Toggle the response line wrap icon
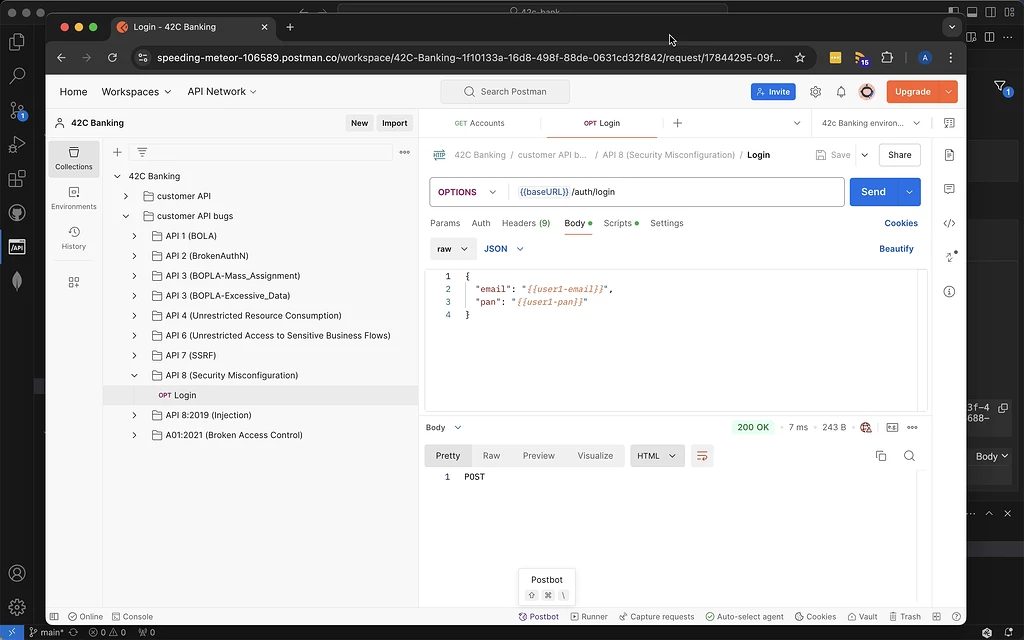The image size is (1024, 640). (702, 456)
